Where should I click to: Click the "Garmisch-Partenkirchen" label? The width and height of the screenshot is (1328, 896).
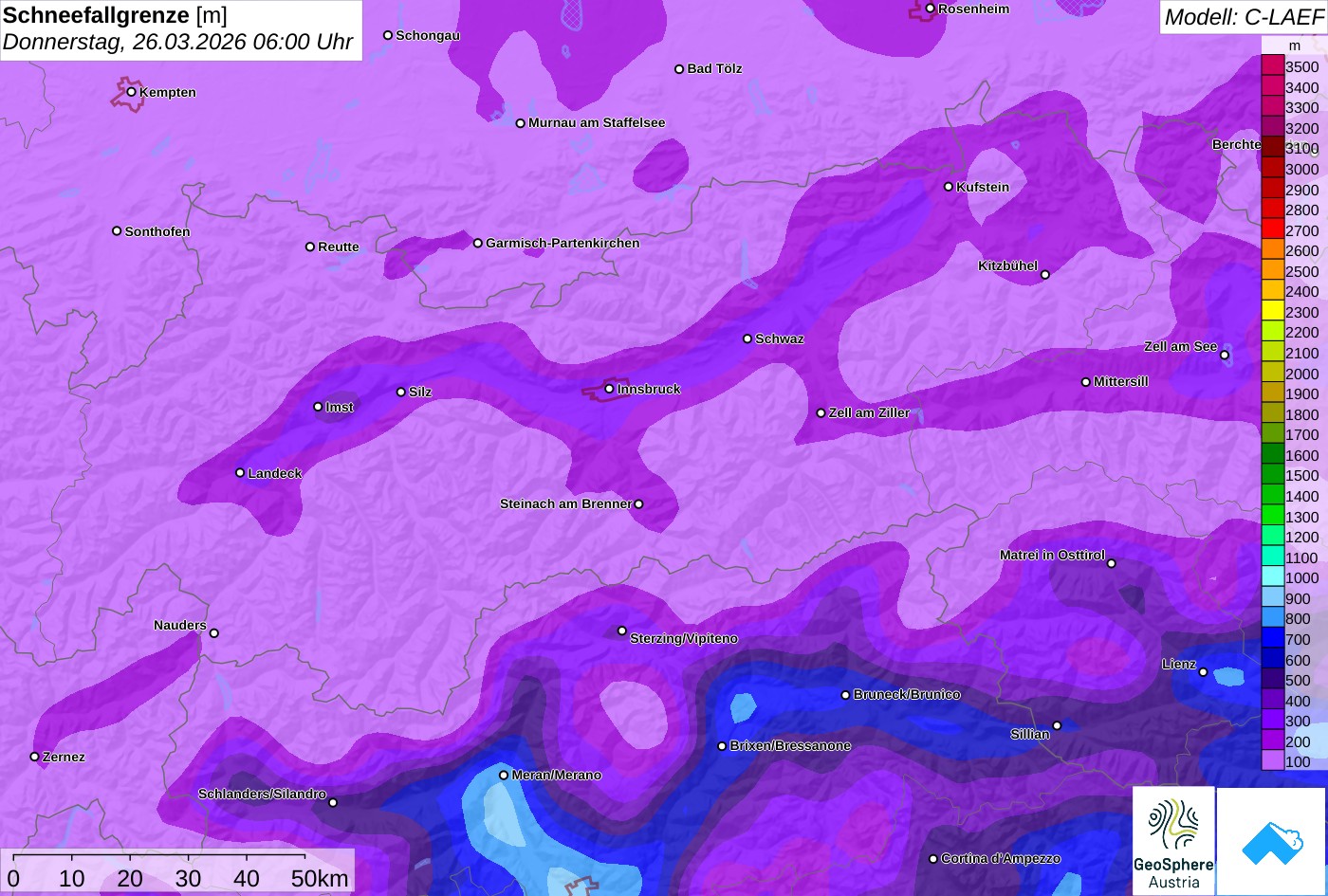coord(563,244)
